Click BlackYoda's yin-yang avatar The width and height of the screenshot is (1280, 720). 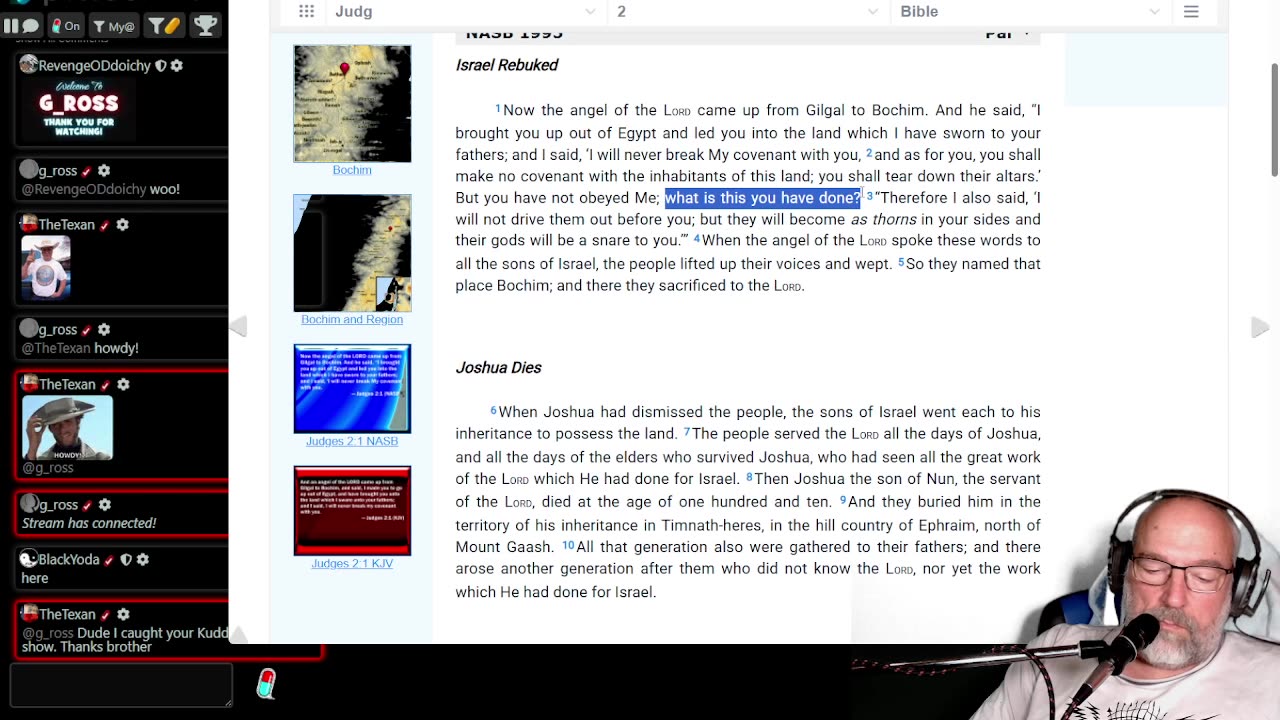29,559
